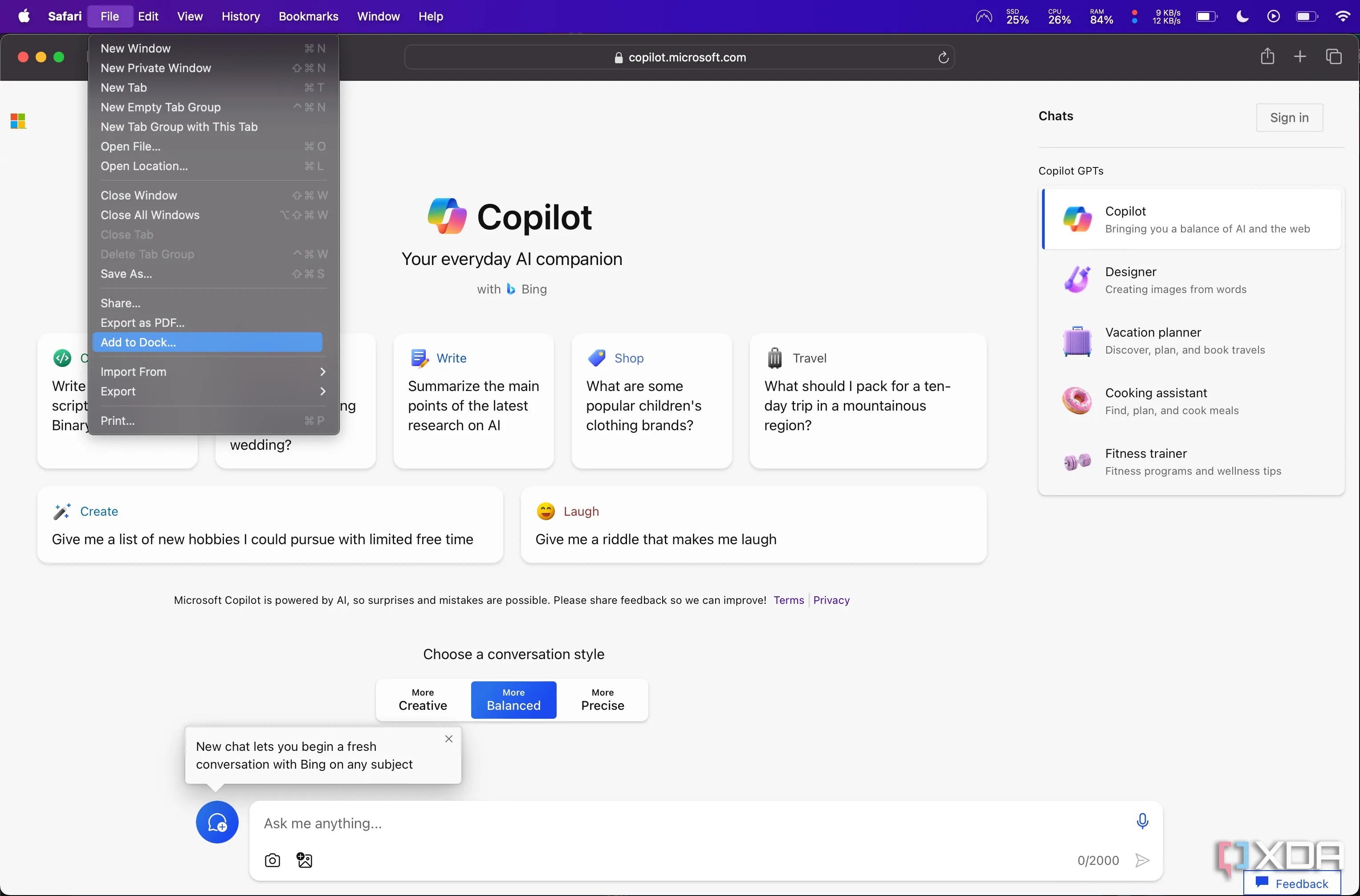Select the Vacation planner GPT title
This screenshot has width=1360, height=896.
coord(1153,333)
